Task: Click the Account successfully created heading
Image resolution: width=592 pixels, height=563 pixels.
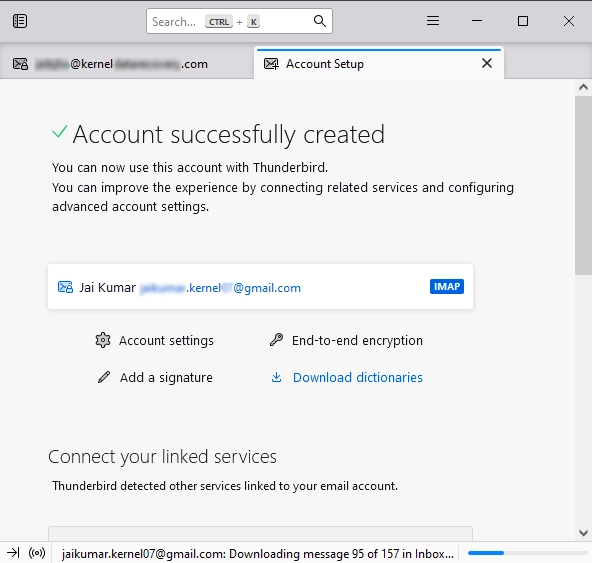Action: 229,134
